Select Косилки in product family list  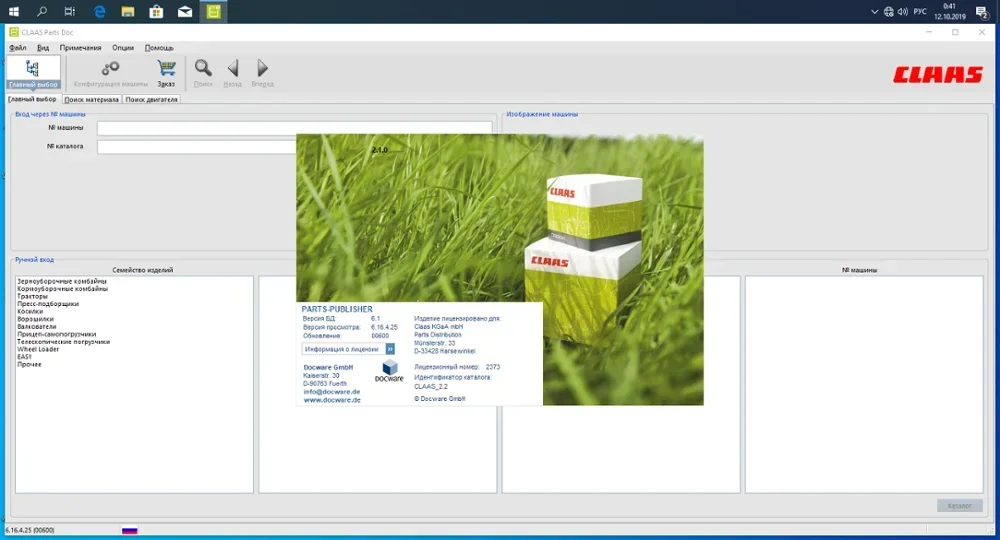click(x=30, y=312)
